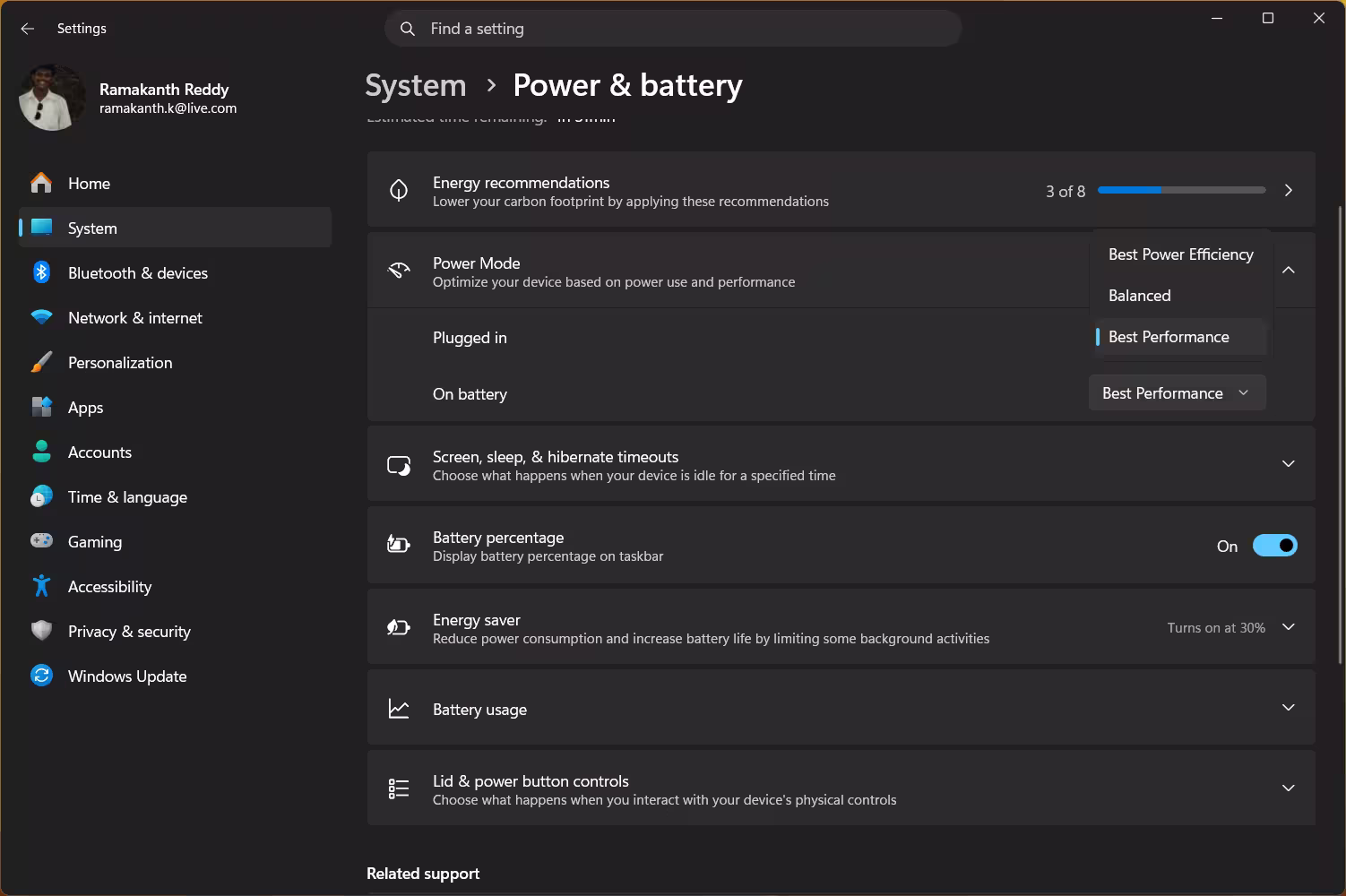1346x896 pixels.
Task: Open Network & internet settings
Action: [x=175, y=317]
